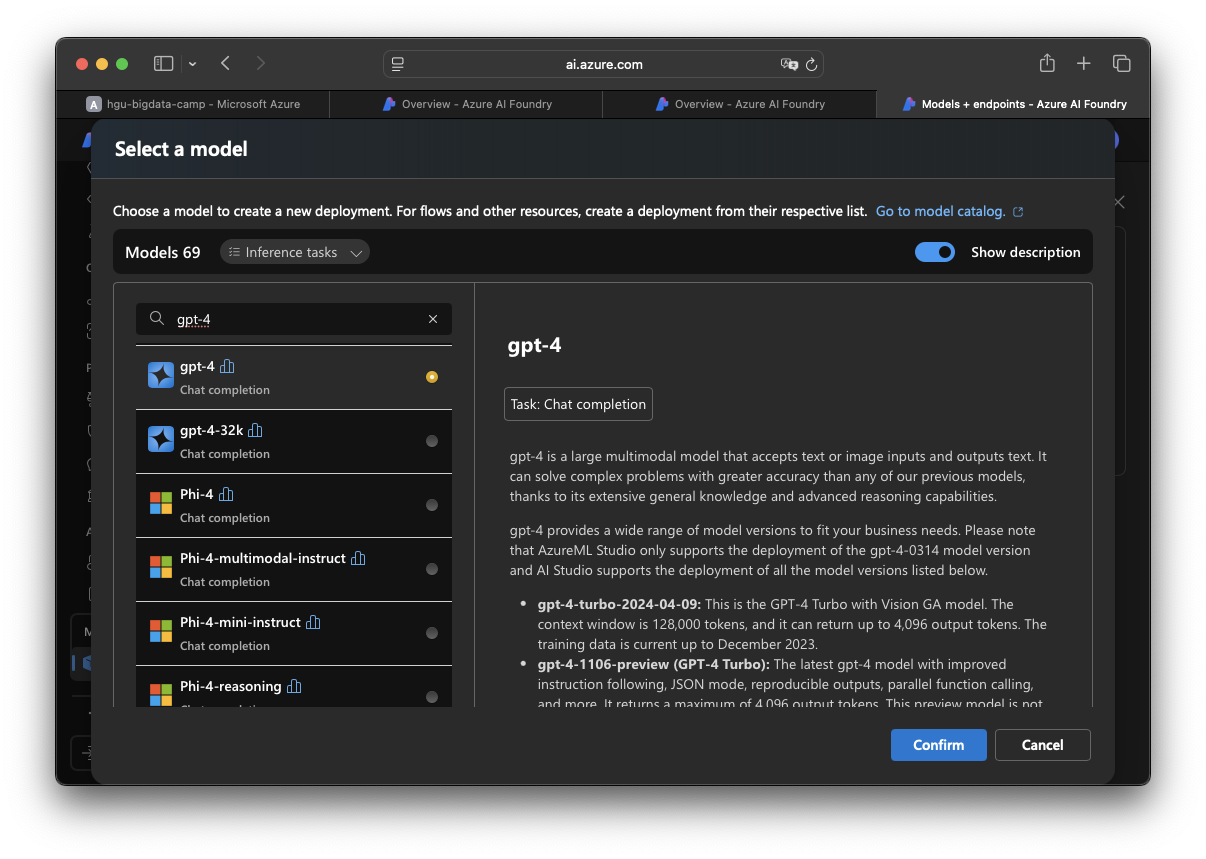Close the panel behind the dialog with X

tap(1120, 202)
